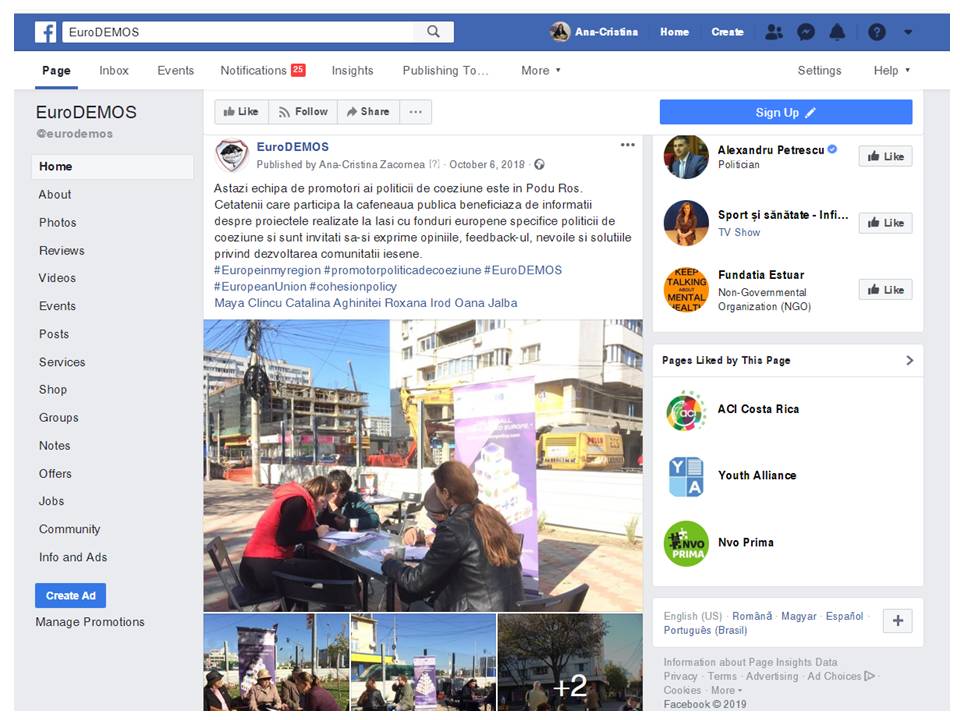960x720 pixels.
Task: Switch to the Events tab
Action: coord(175,70)
